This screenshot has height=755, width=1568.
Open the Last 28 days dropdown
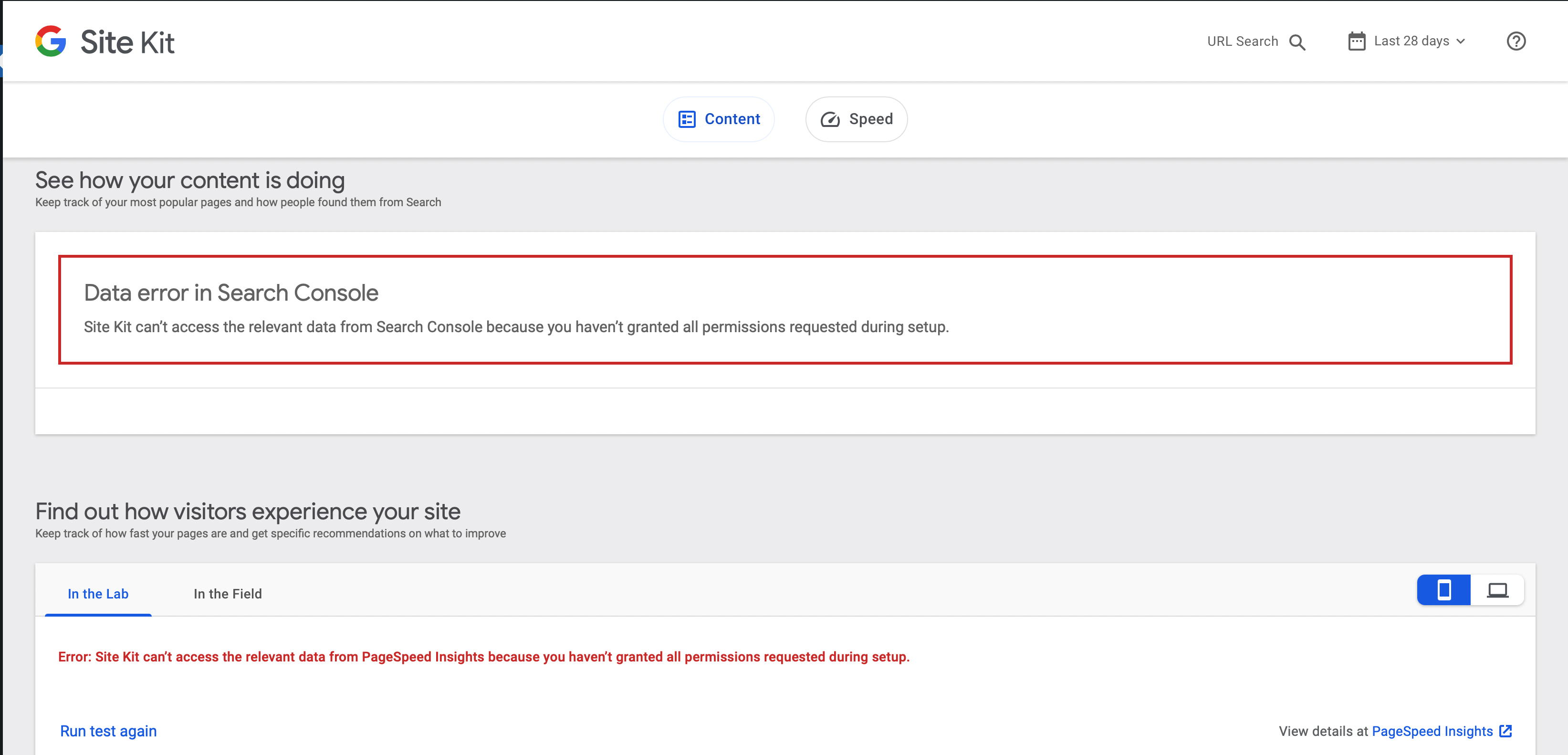(1411, 42)
